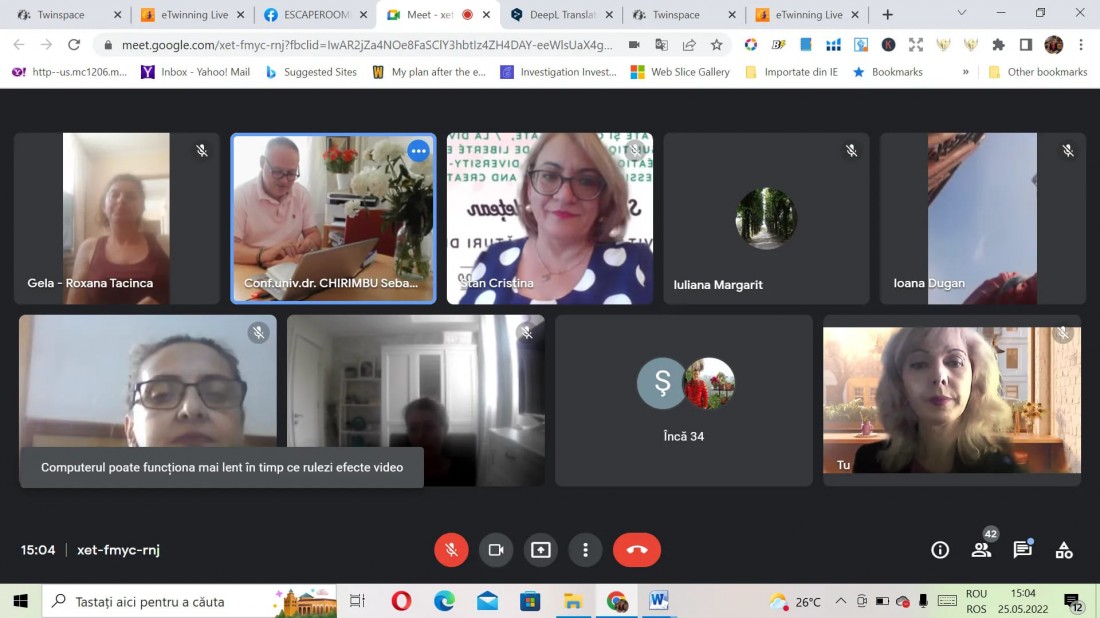The width and height of the screenshot is (1100, 618).
Task: Switch to the DeepL Translate tab
Action: (x=562, y=15)
